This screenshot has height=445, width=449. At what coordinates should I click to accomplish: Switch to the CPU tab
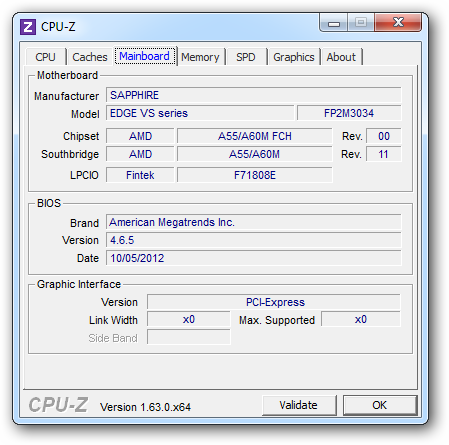[x=46, y=57]
